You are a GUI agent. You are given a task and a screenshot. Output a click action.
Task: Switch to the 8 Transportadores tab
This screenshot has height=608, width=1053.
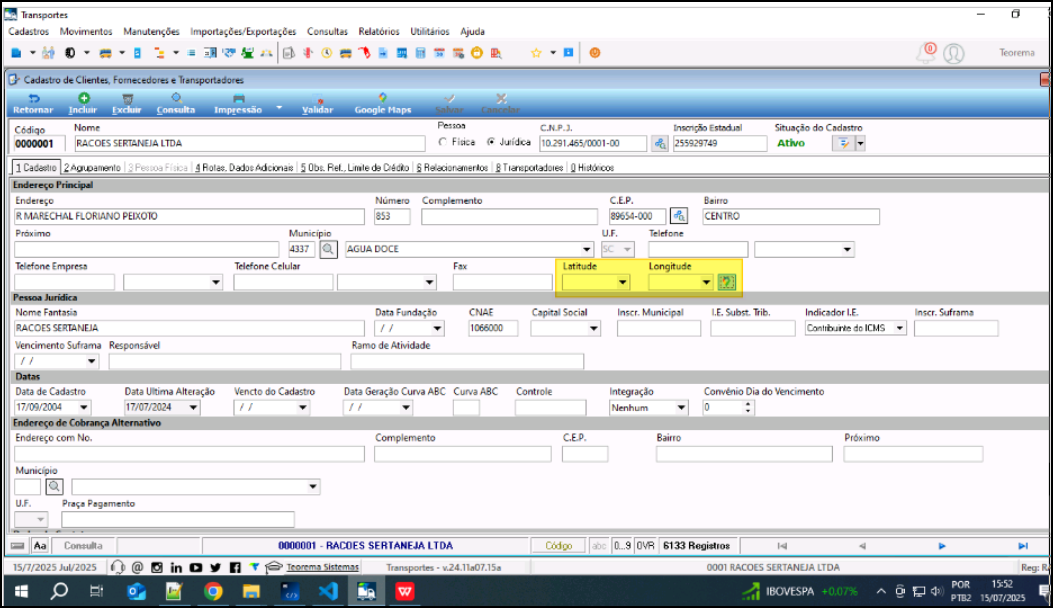point(529,167)
